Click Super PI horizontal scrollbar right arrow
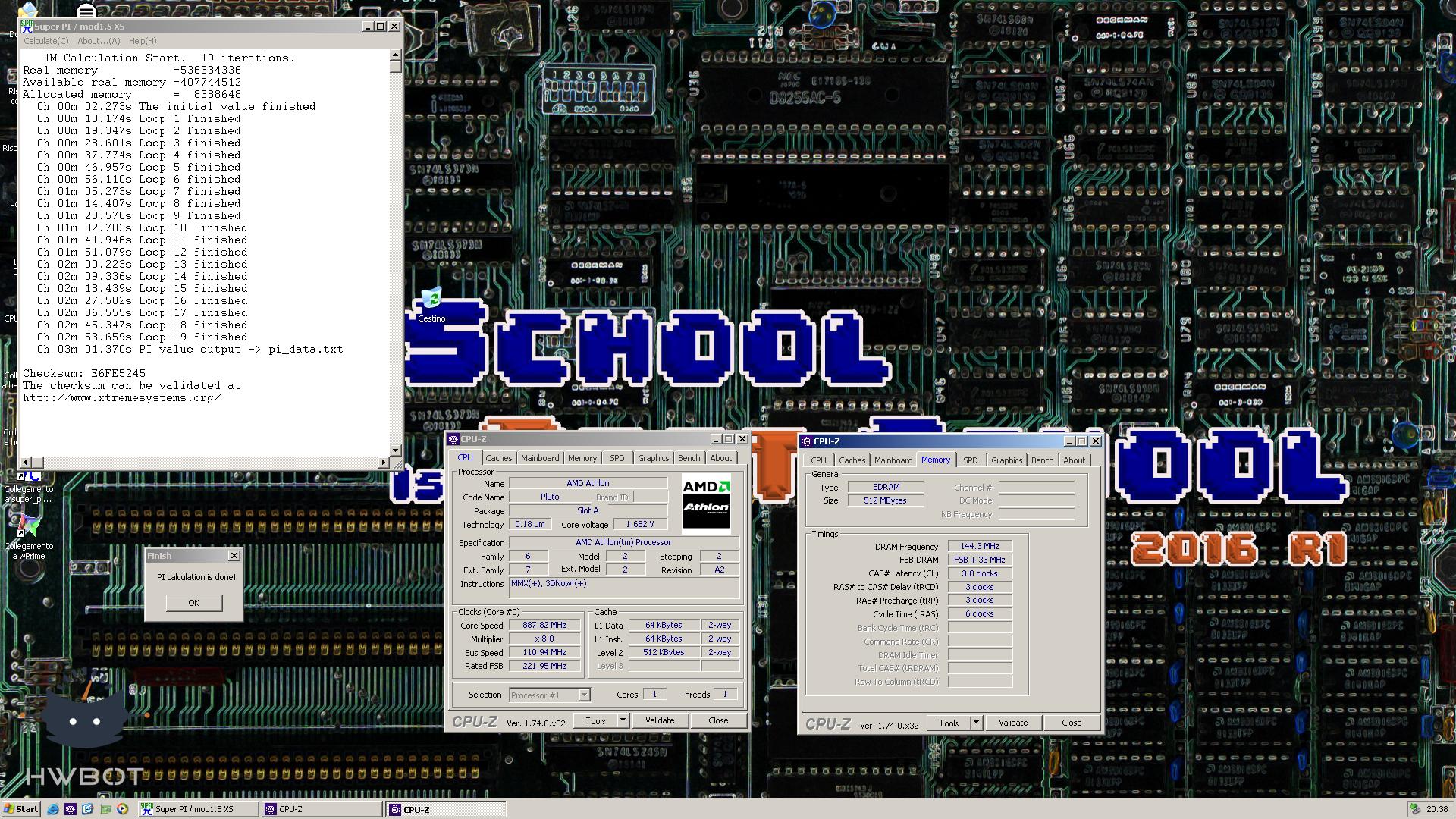The width and height of the screenshot is (1456, 819). (384, 462)
